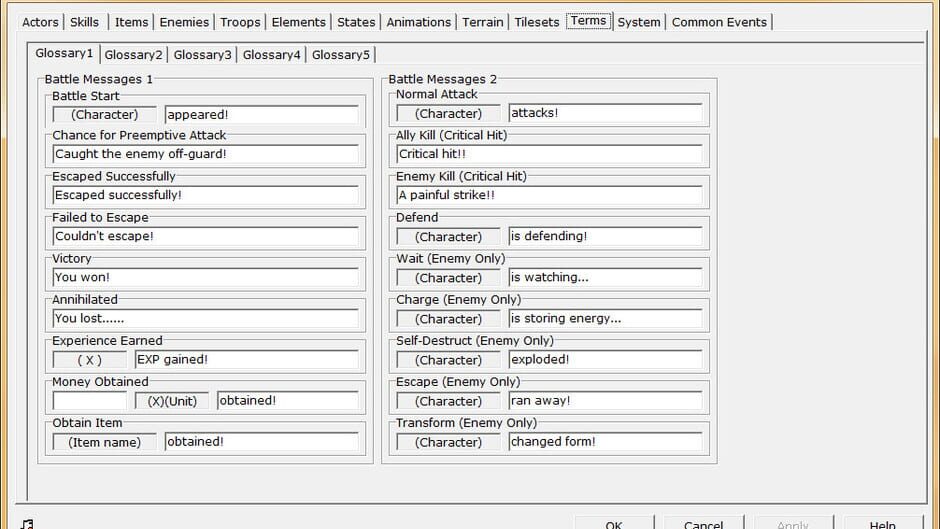Viewport: 940px width, 529px height.
Task: Select the Glossary5 tab
Action: click(x=341, y=55)
